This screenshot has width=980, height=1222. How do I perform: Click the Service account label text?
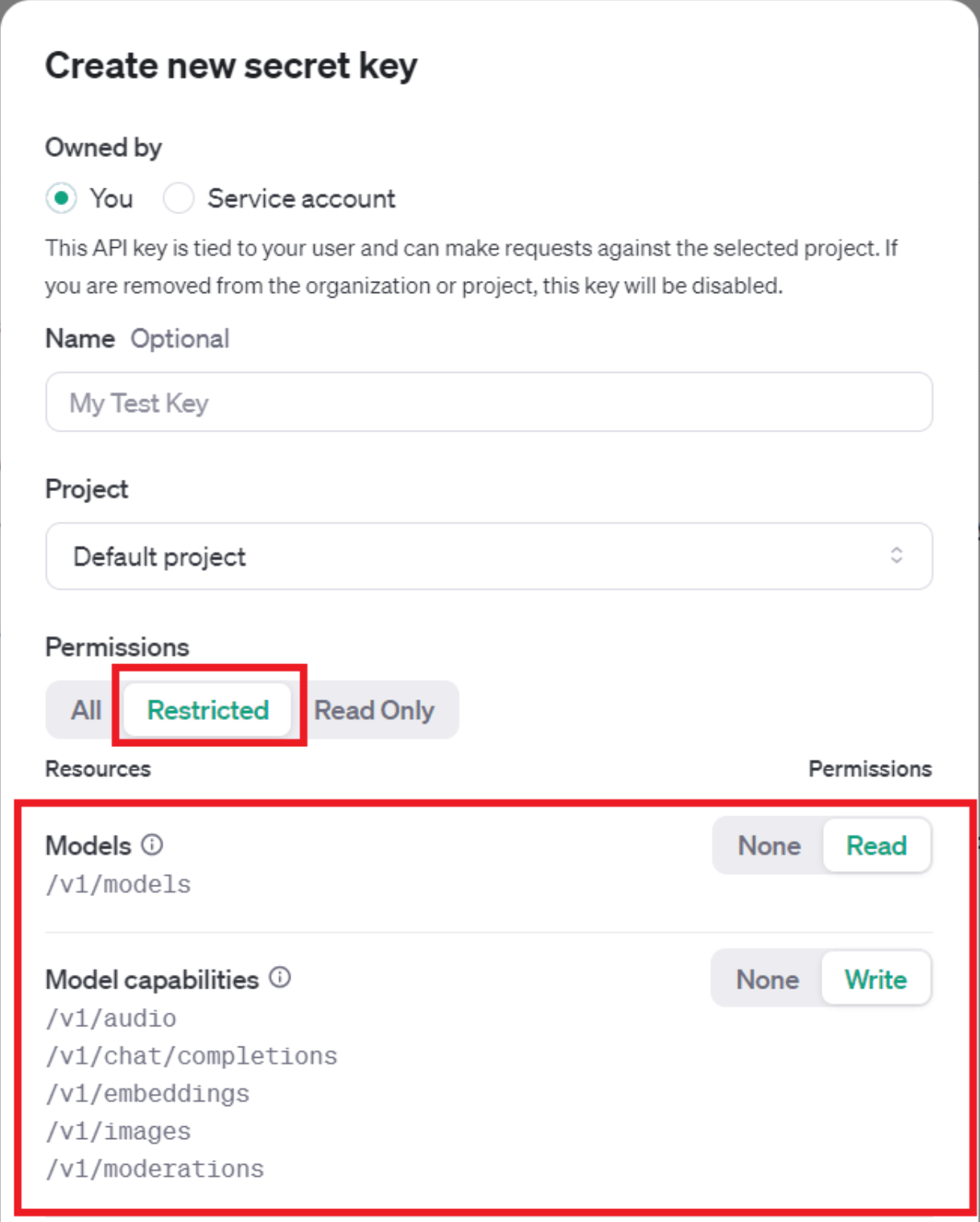tap(302, 198)
